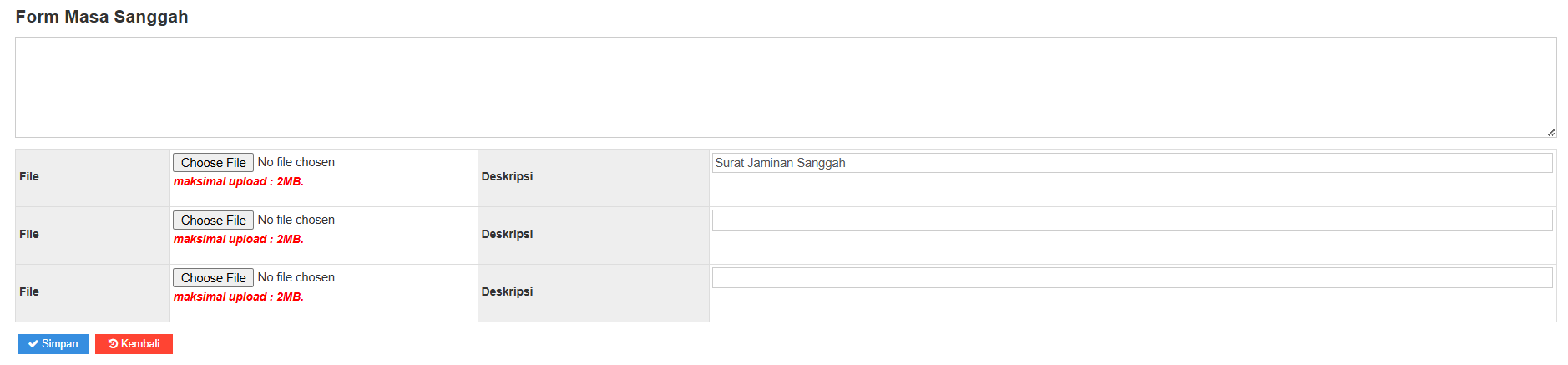Save the form with the Simpan button
This screenshot has height=365, width=1568.
tap(53, 344)
